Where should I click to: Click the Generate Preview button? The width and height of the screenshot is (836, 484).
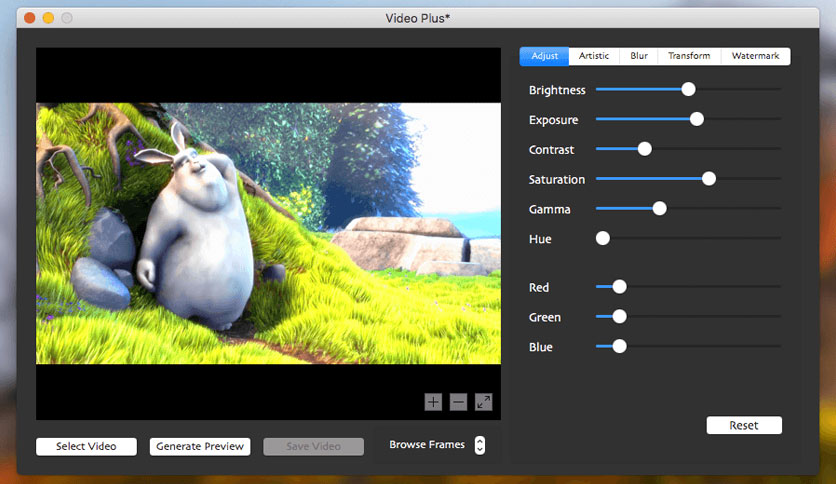[x=200, y=446]
